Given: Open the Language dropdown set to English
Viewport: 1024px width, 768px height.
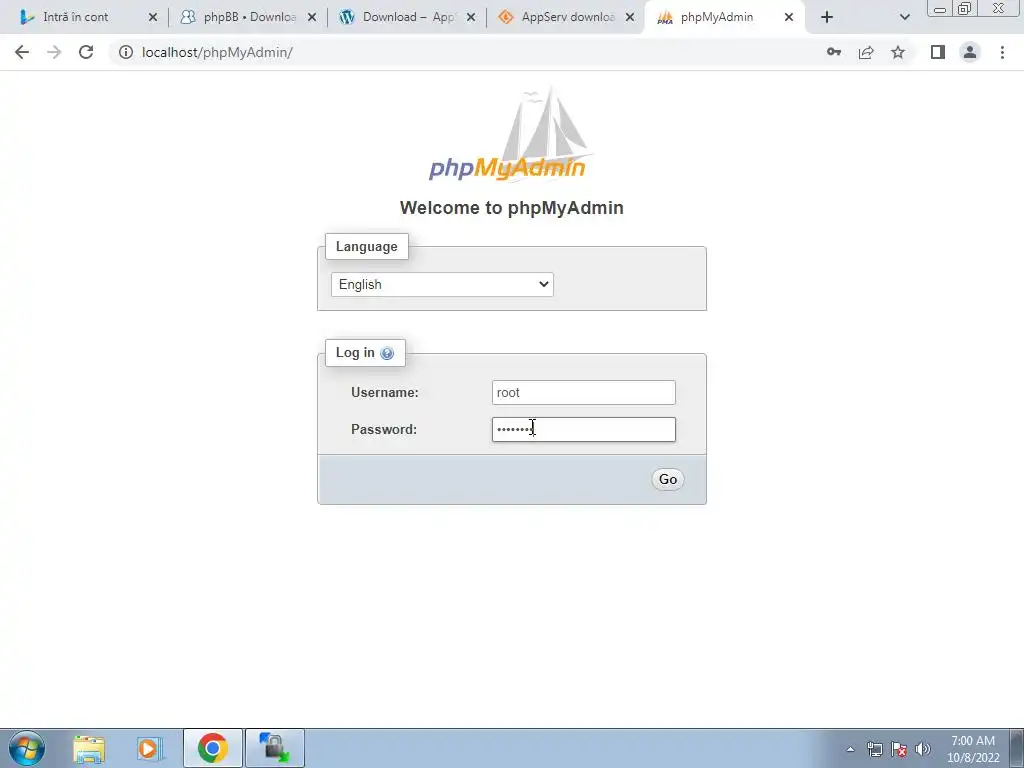Looking at the screenshot, I should [x=442, y=285].
